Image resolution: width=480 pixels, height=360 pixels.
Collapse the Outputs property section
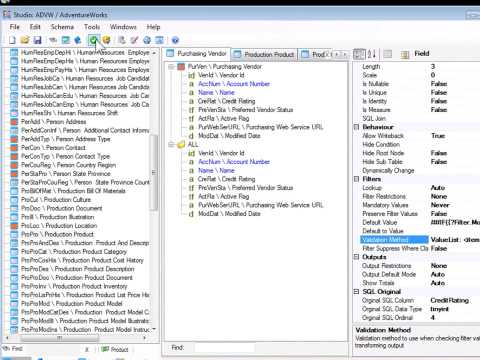pos(356,257)
